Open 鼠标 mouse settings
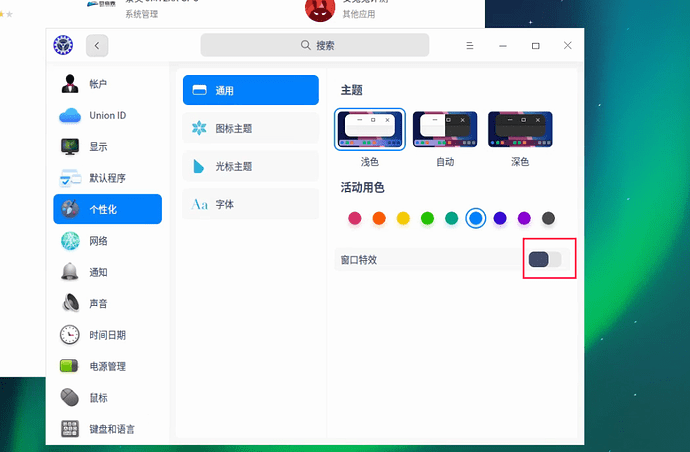The image size is (690, 452). pos(107,398)
